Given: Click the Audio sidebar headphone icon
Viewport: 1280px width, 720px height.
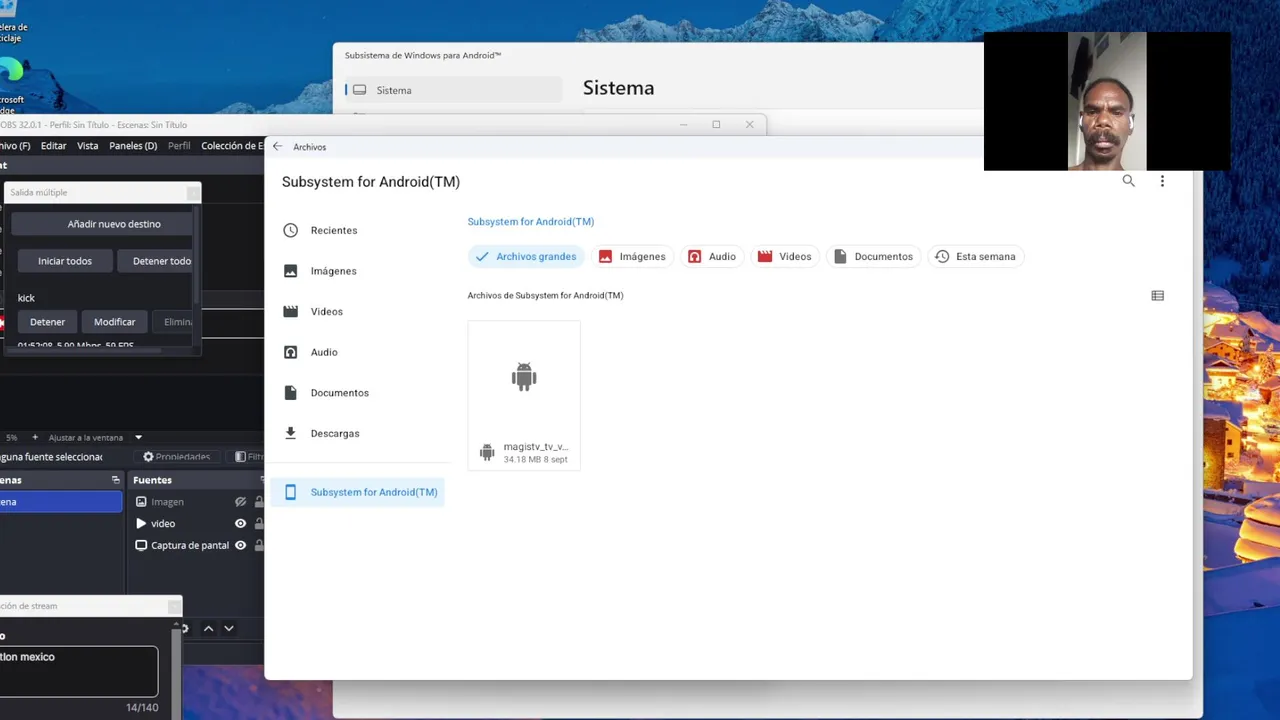Looking at the screenshot, I should tap(290, 352).
